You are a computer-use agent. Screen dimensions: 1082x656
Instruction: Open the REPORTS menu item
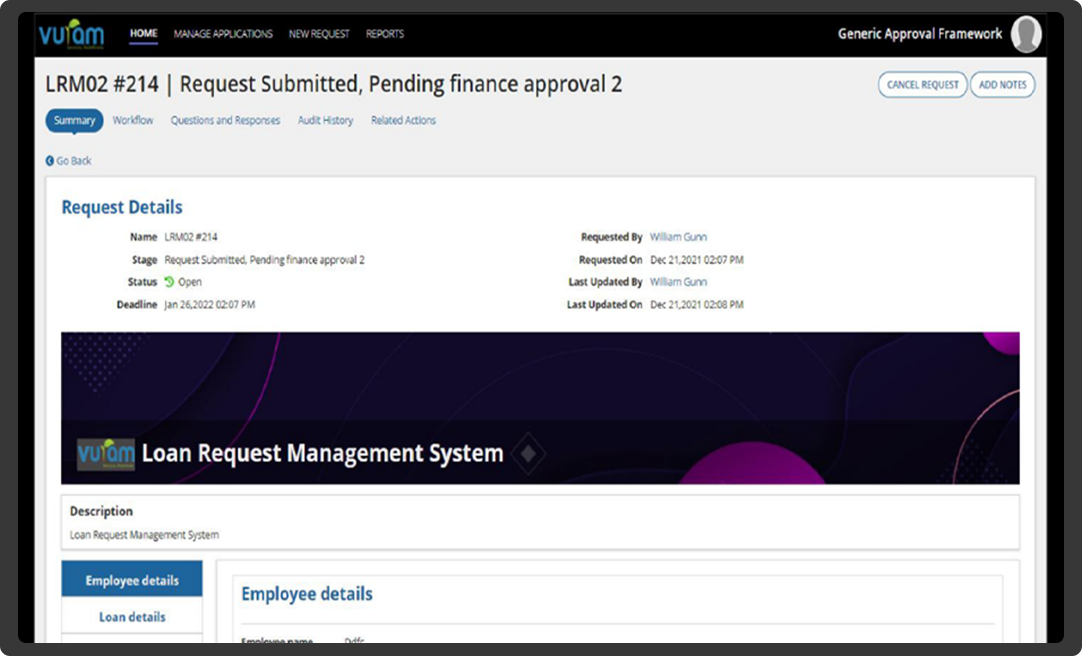pyautogui.click(x=384, y=34)
